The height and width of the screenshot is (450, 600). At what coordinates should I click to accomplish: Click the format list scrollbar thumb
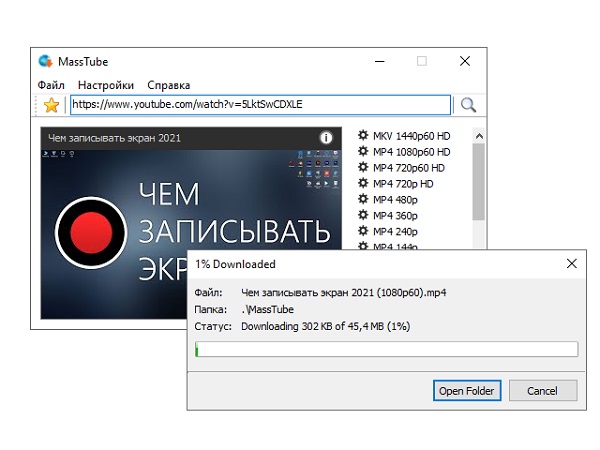coord(478,182)
